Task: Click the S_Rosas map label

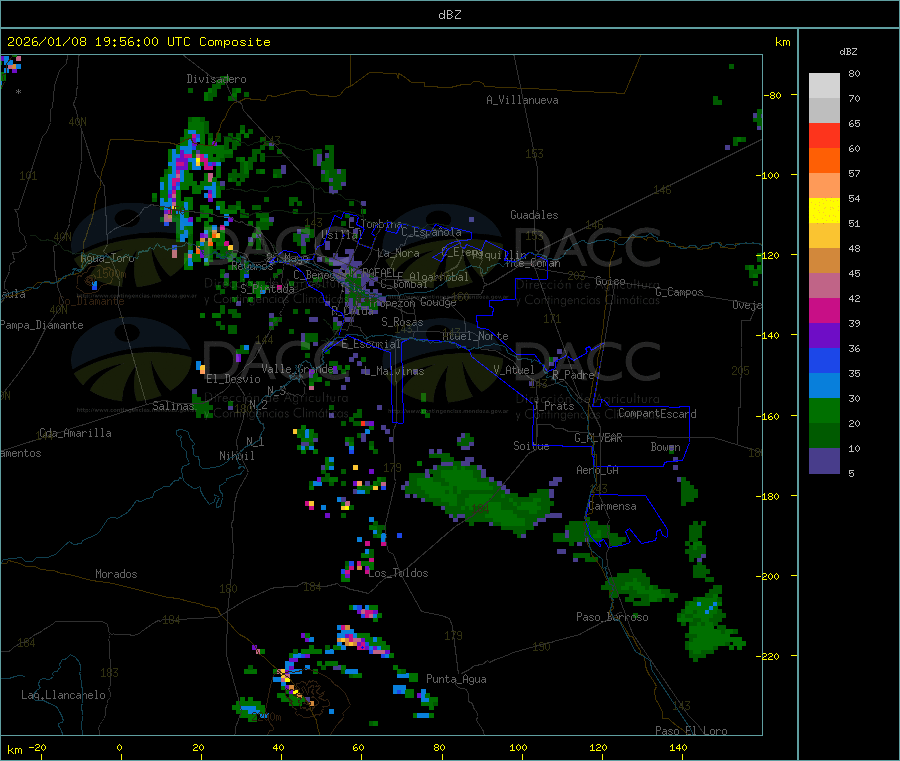Action: [402, 323]
